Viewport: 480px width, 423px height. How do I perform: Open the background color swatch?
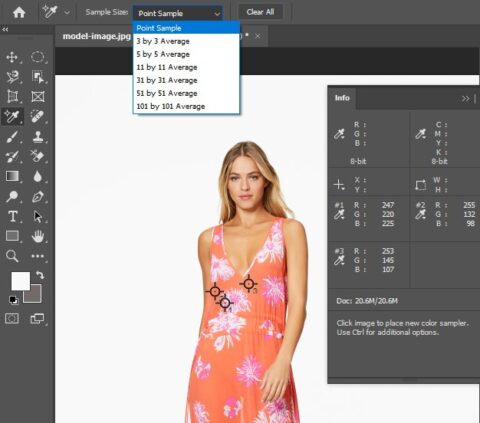click(x=36, y=296)
